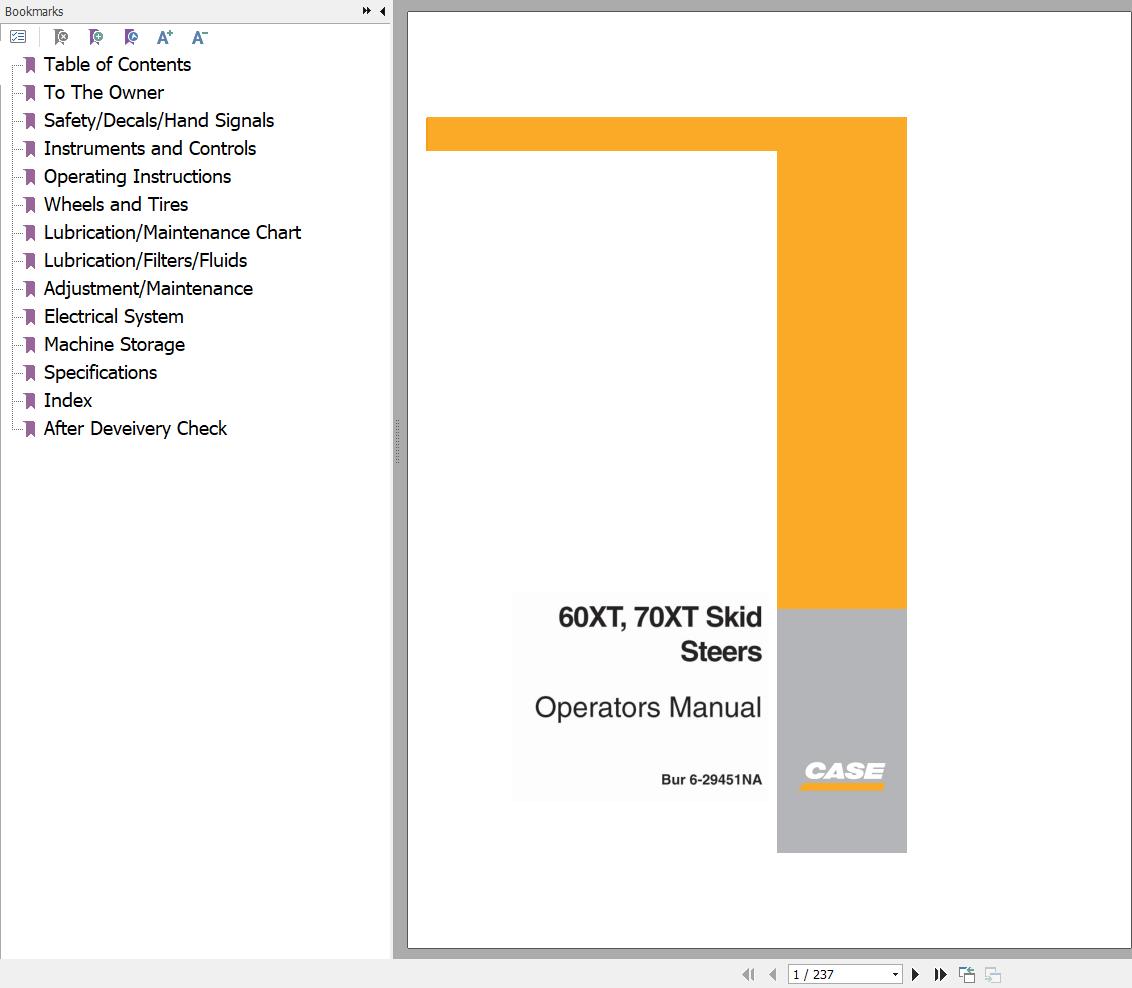Click the previous view icon
This screenshot has height=988, width=1132.
[x=967, y=974]
